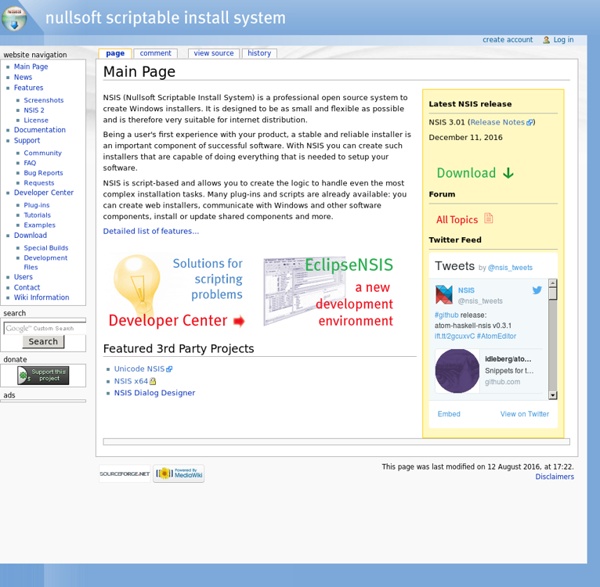600x587 pixels.
Task: Click the NSIS avatar in the tweet
Action: point(444,295)
